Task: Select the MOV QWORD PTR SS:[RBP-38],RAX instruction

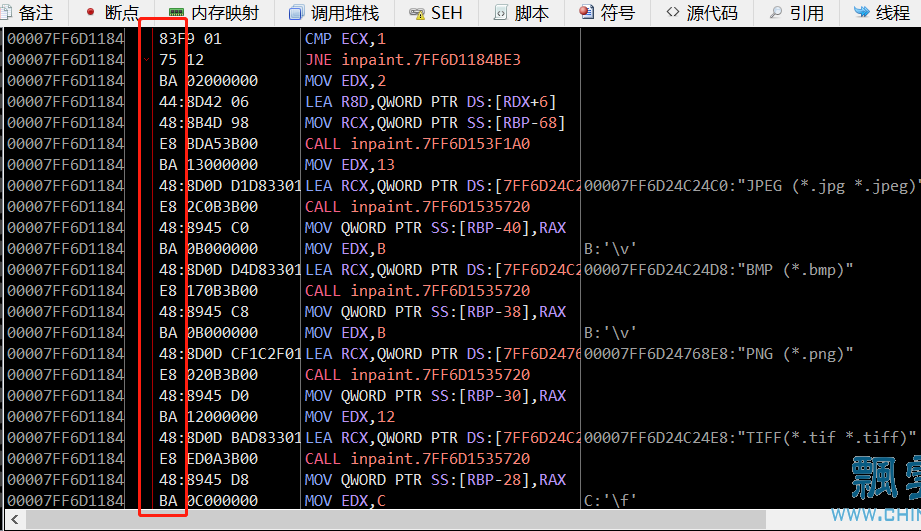Action: [x=435, y=312]
